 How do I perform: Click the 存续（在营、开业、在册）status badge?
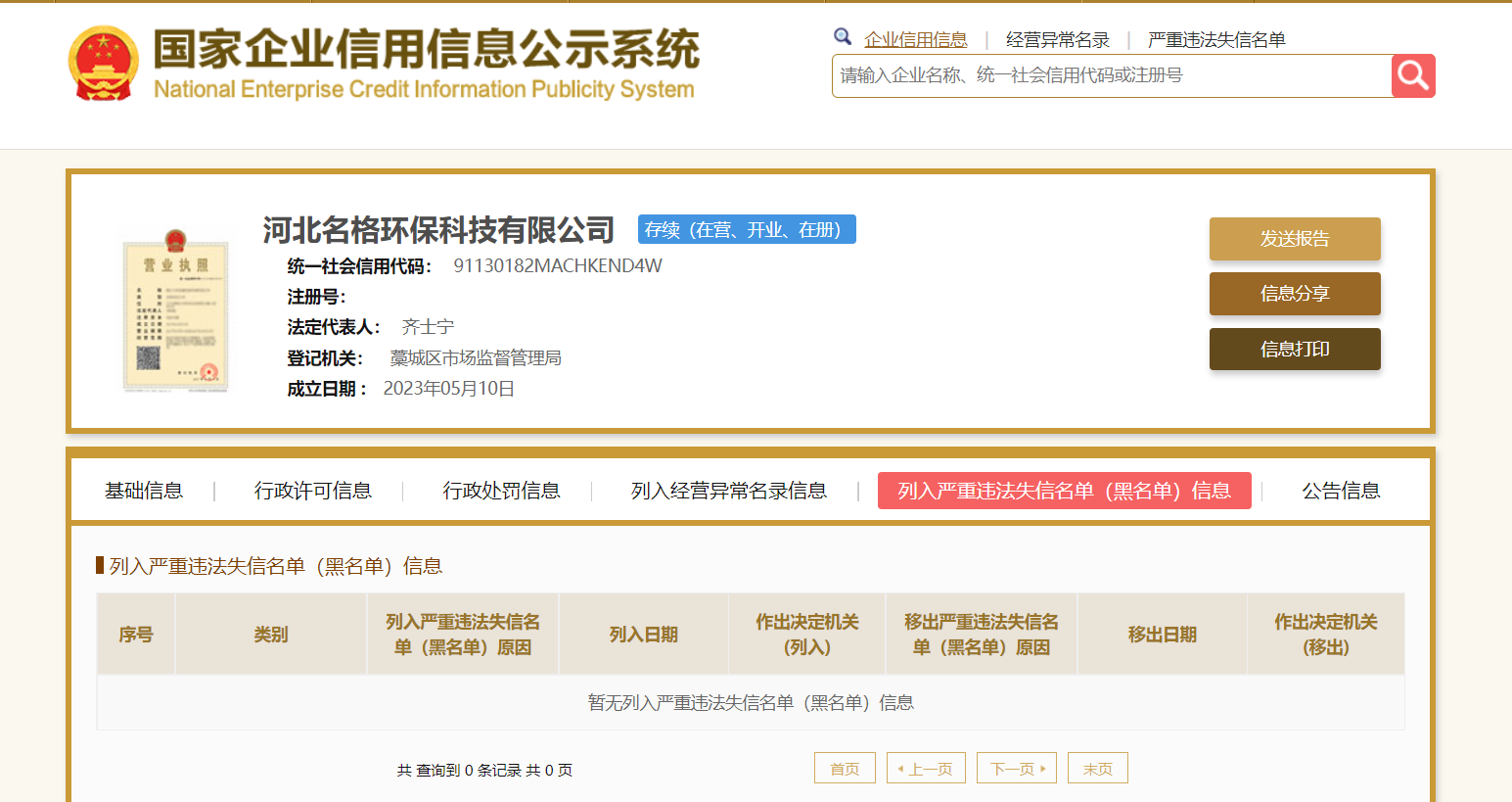(x=747, y=229)
